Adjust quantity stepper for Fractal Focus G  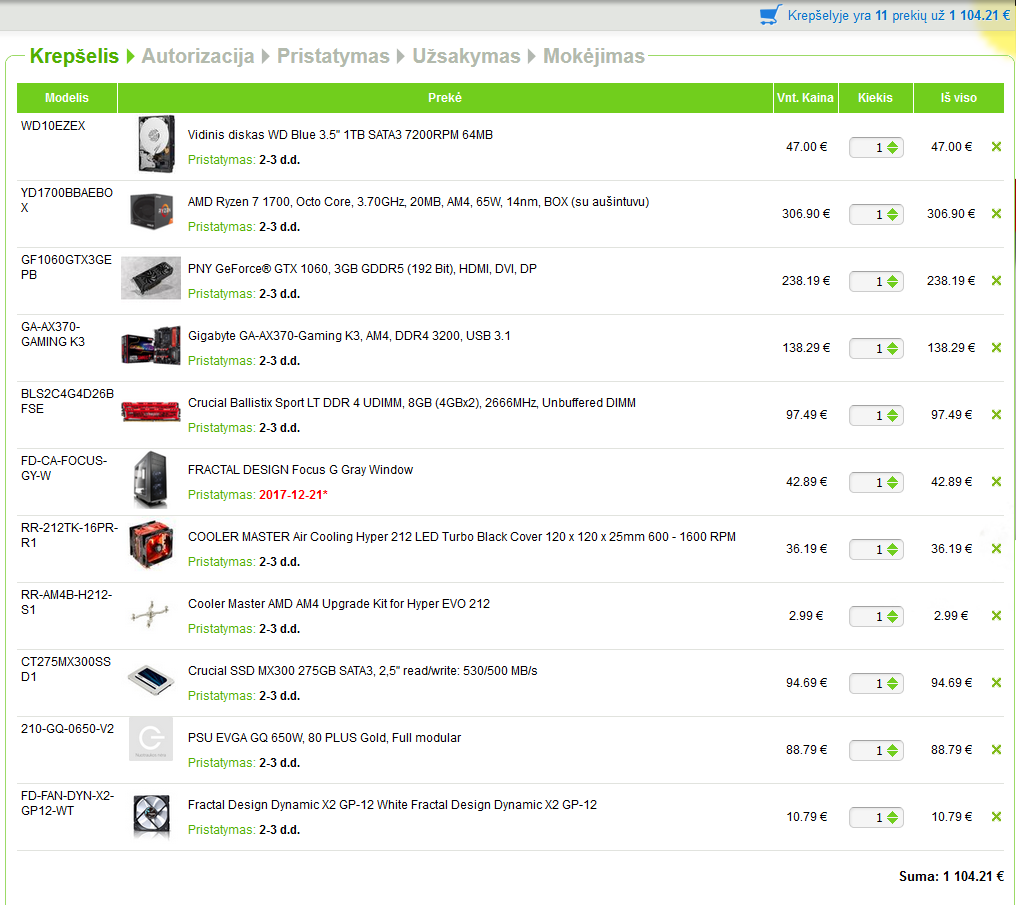892,483
